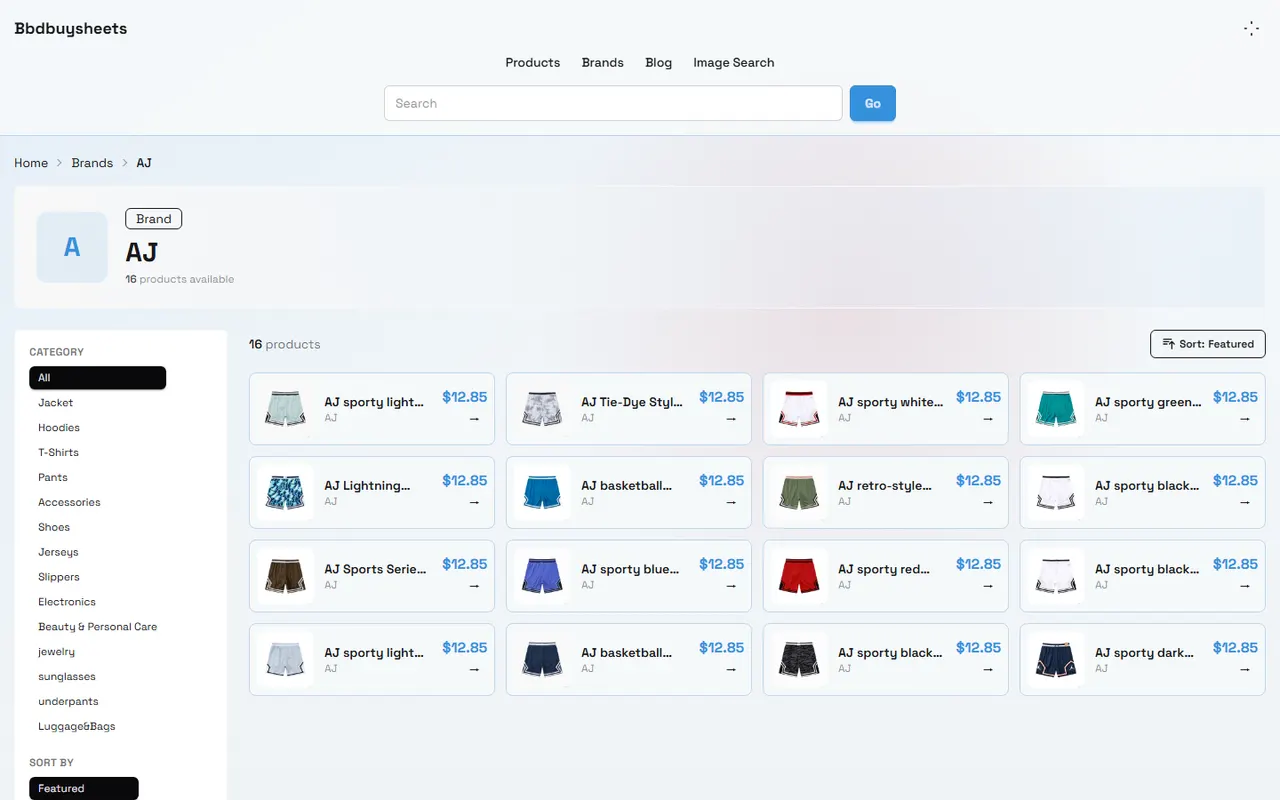The height and width of the screenshot is (800, 1280).
Task: Open the blue lightning pattern shorts thumbnail
Action: click(x=285, y=492)
